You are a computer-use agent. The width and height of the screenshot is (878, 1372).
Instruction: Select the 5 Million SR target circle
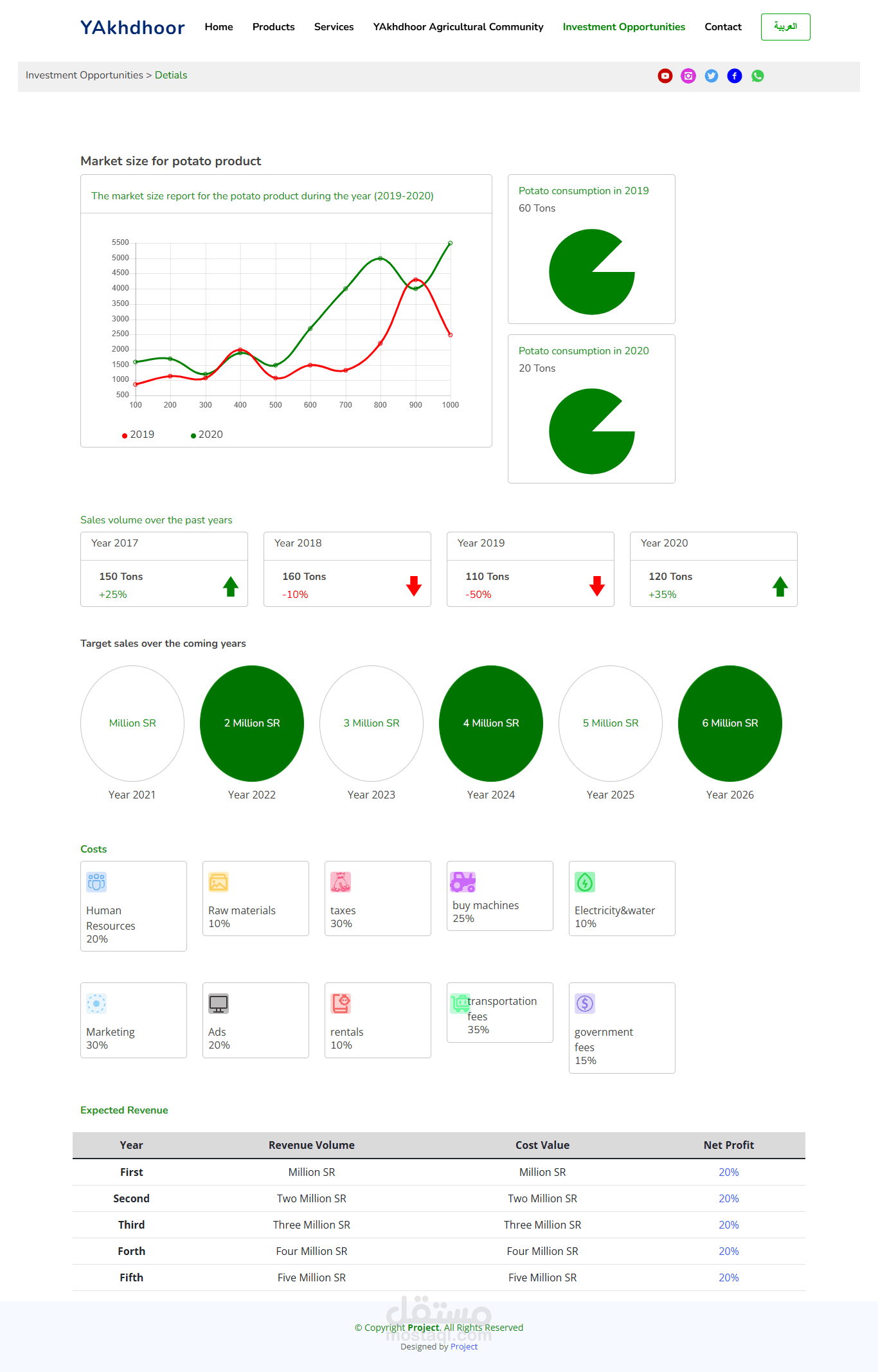coord(611,723)
